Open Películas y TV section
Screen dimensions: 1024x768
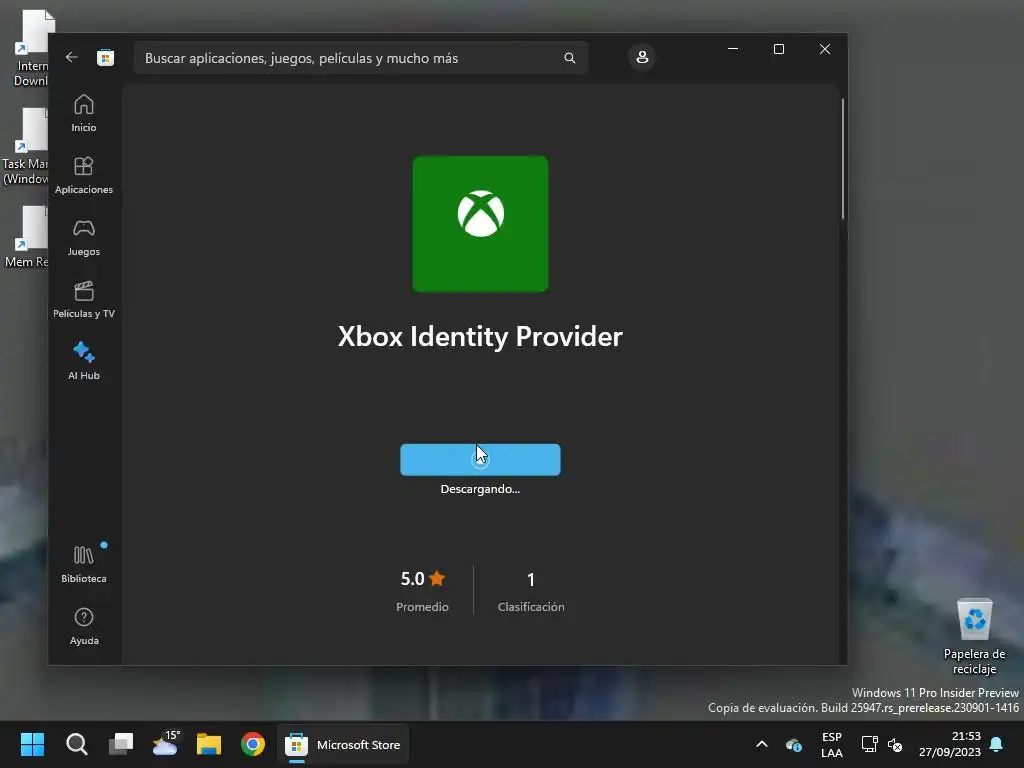(84, 300)
